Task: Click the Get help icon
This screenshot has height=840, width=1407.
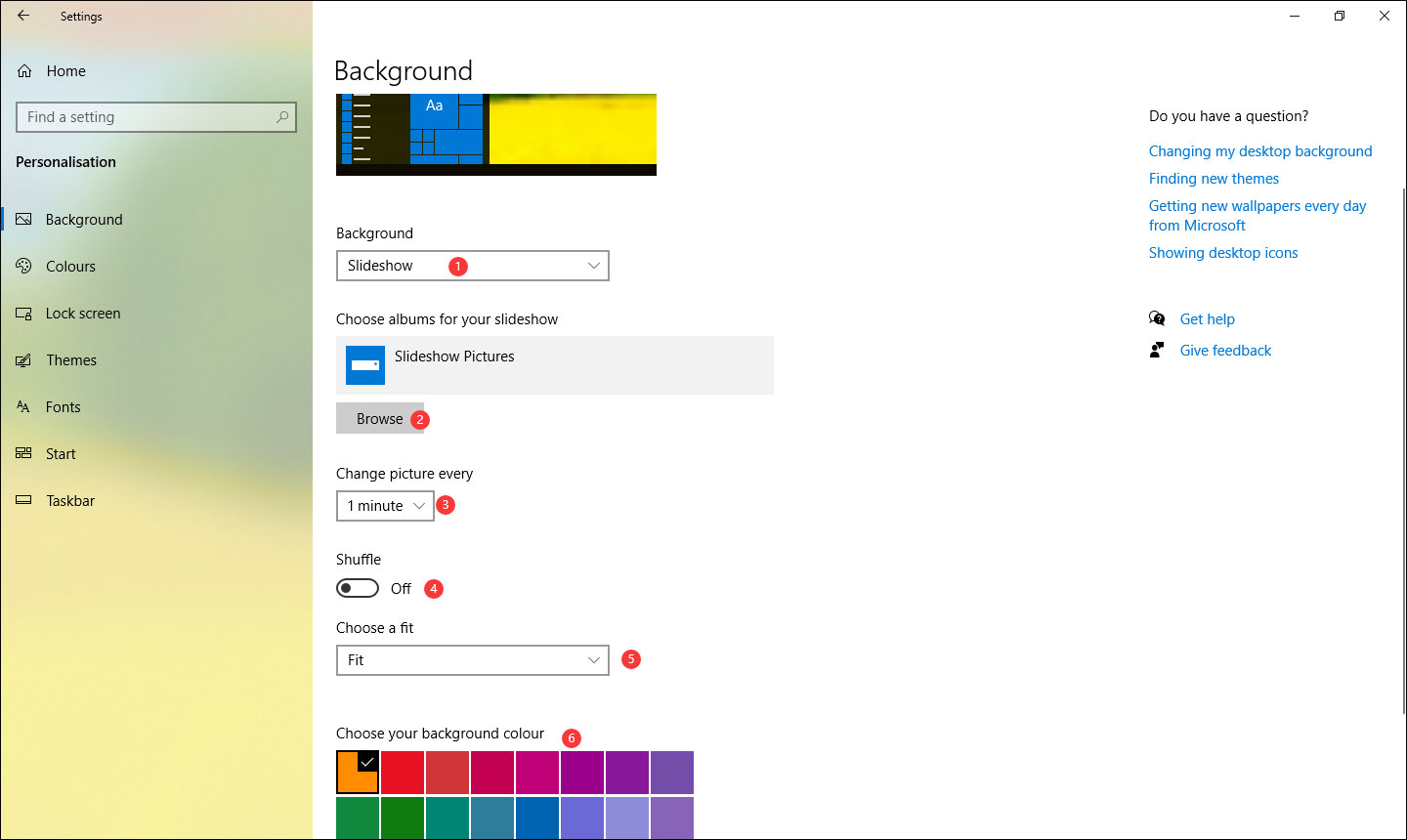Action: pos(1156,318)
